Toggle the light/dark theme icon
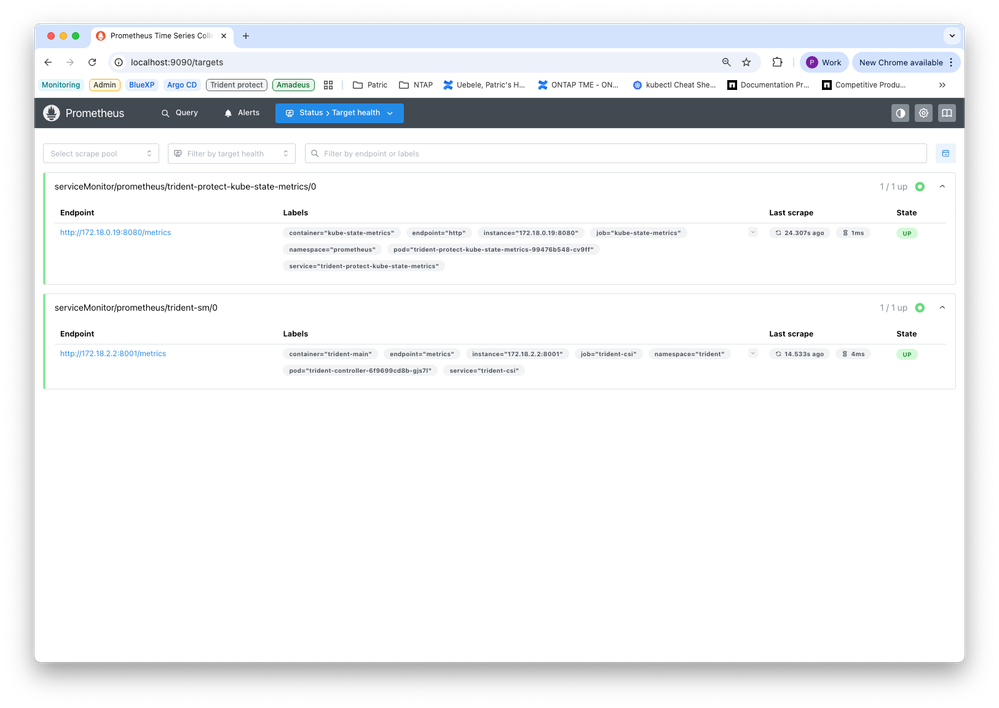Viewport: 999px width, 708px height. pyautogui.click(x=900, y=113)
